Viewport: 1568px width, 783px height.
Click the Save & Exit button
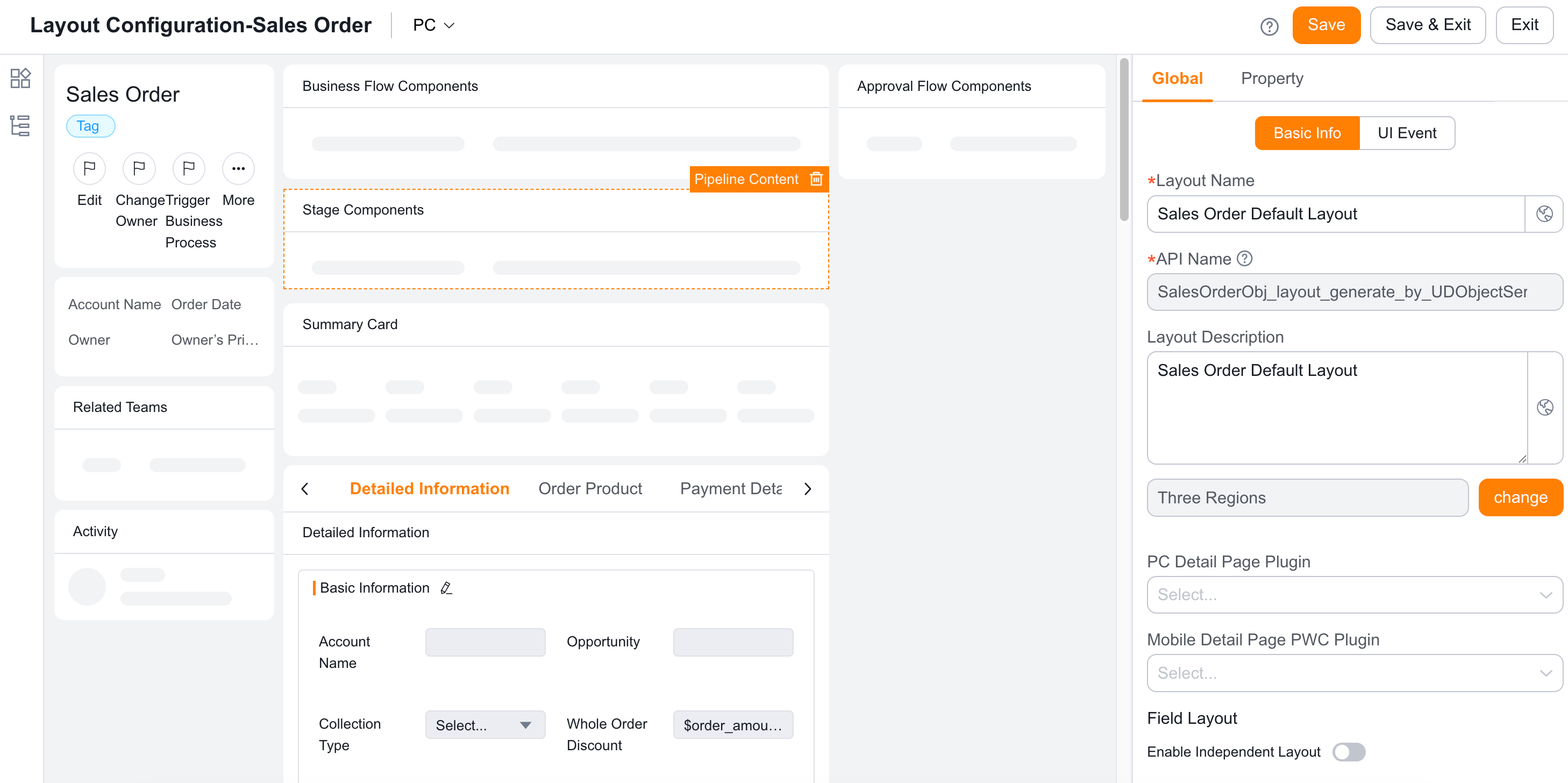(x=1428, y=25)
